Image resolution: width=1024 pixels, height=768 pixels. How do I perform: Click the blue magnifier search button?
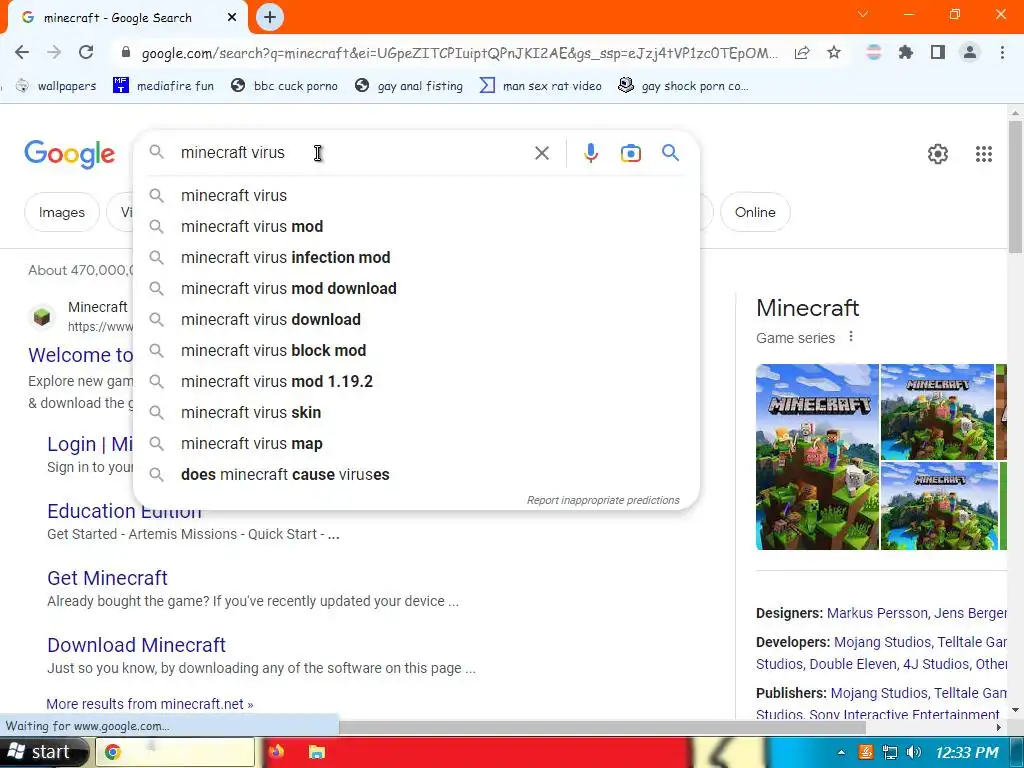pos(671,153)
